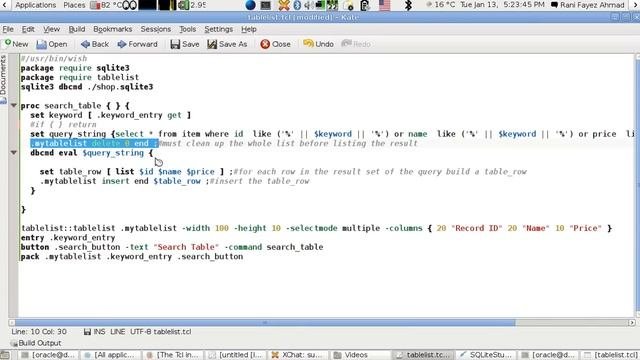Image resolution: width=640 pixels, height=360 pixels.
Task: Go Back using the toolbar arrow
Action: tap(95, 44)
